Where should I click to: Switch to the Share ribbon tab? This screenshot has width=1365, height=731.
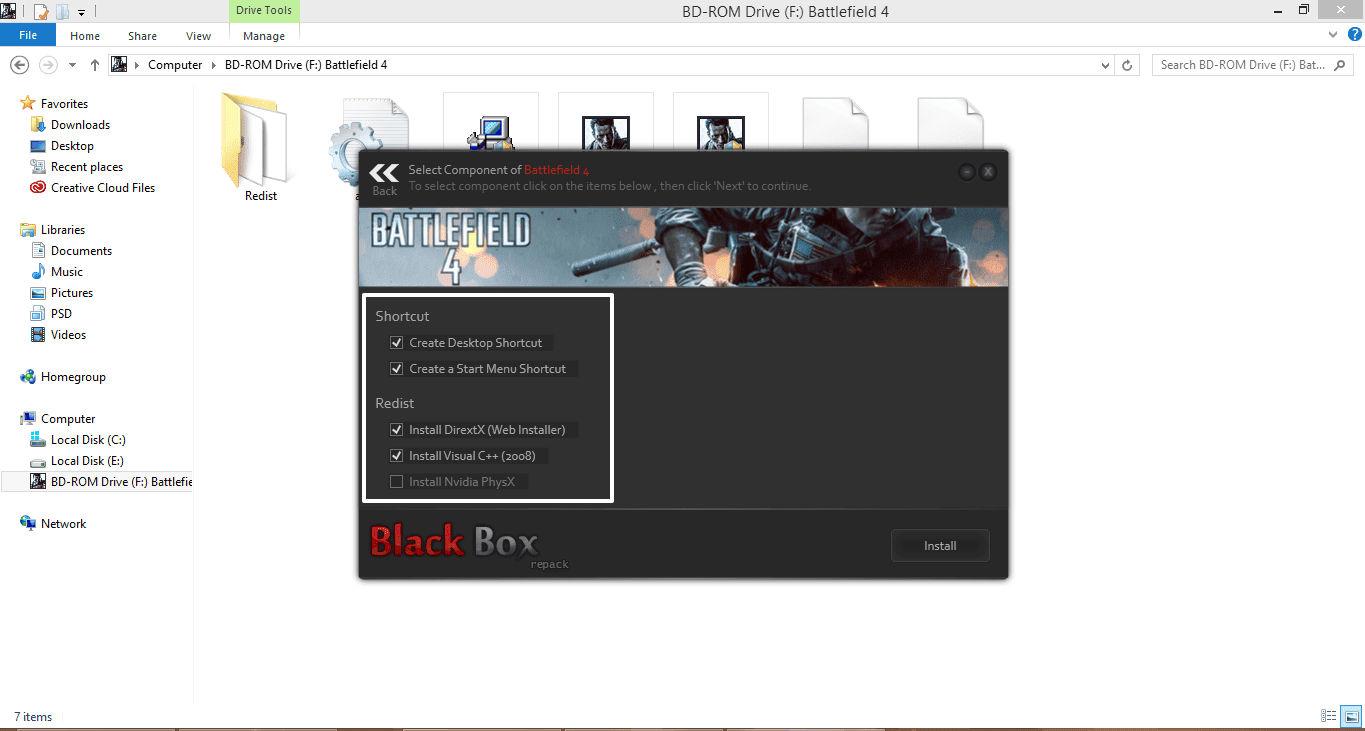pyautogui.click(x=142, y=36)
